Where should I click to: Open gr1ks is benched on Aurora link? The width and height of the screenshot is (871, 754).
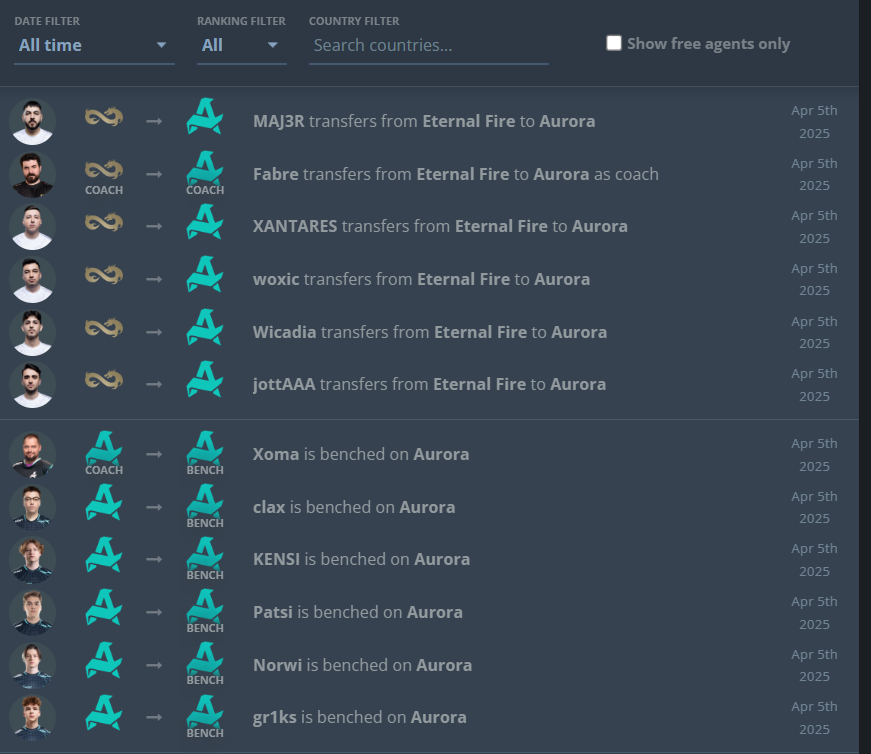click(359, 717)
